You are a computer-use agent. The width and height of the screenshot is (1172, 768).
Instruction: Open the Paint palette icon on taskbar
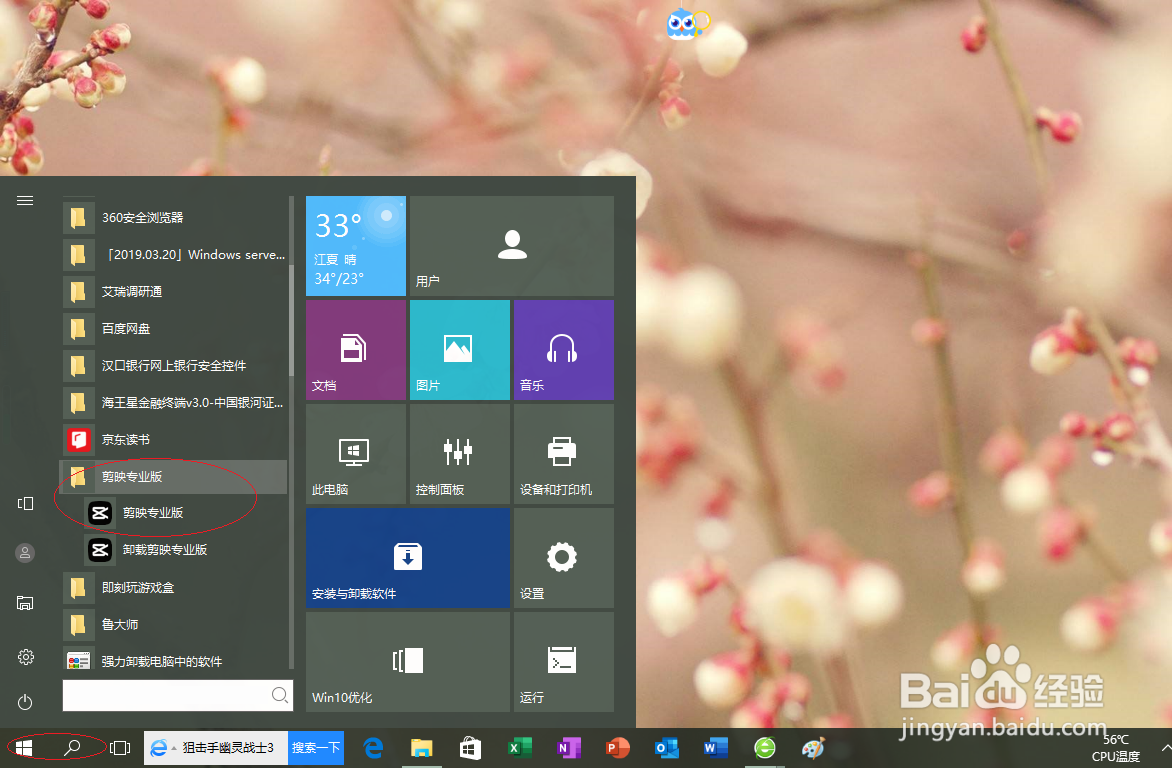click(813, 748)
